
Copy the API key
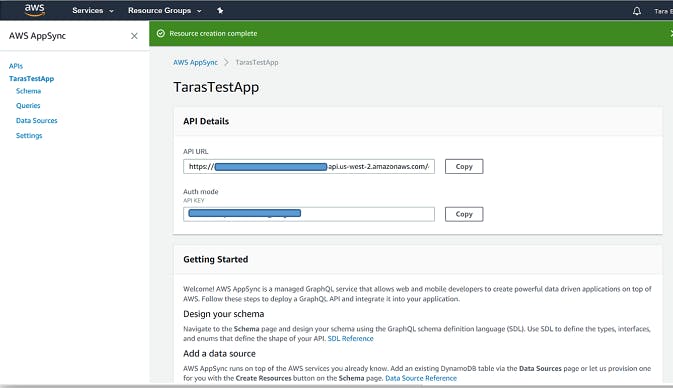[x=464, y=214]
